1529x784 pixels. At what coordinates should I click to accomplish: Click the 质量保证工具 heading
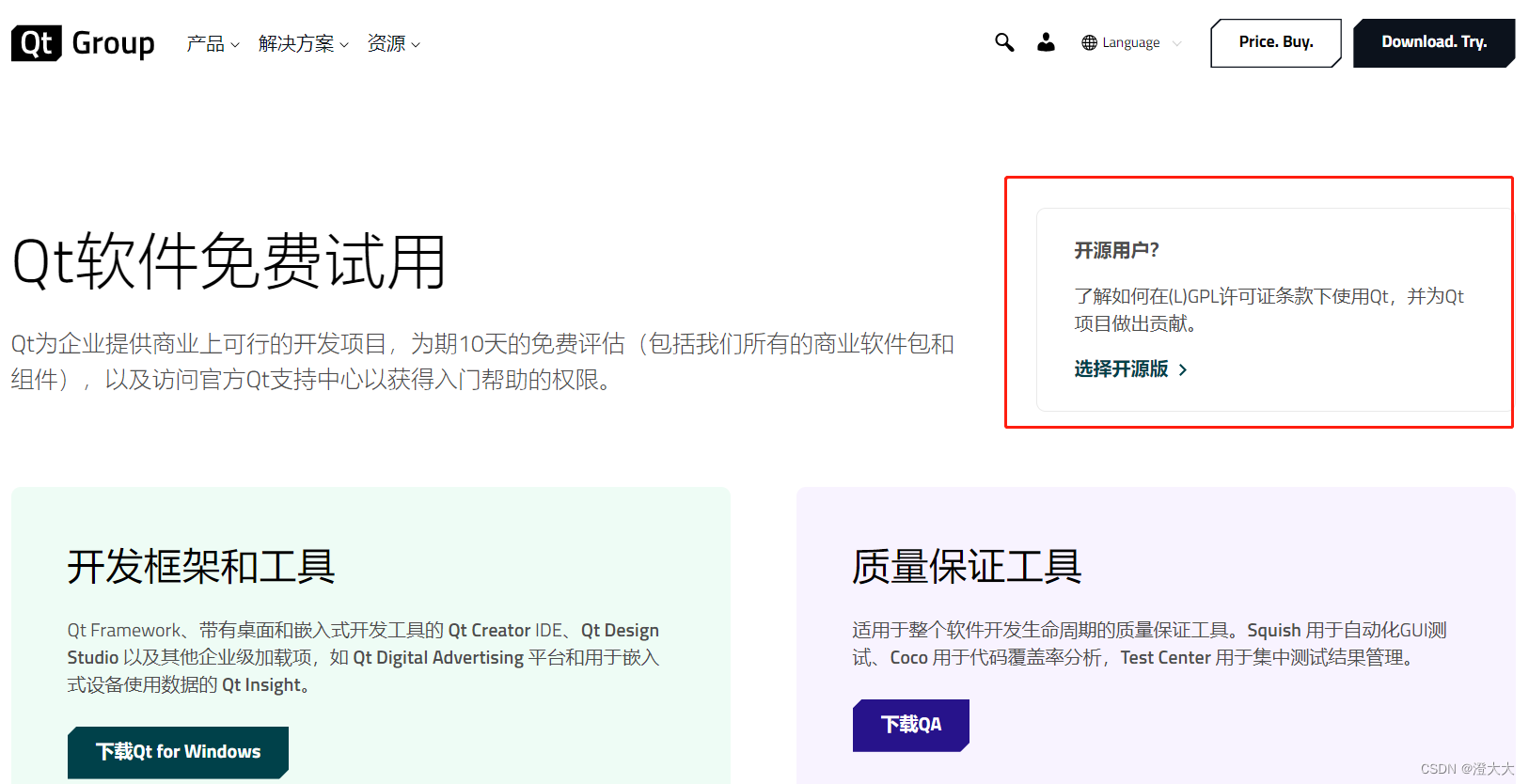967,567
